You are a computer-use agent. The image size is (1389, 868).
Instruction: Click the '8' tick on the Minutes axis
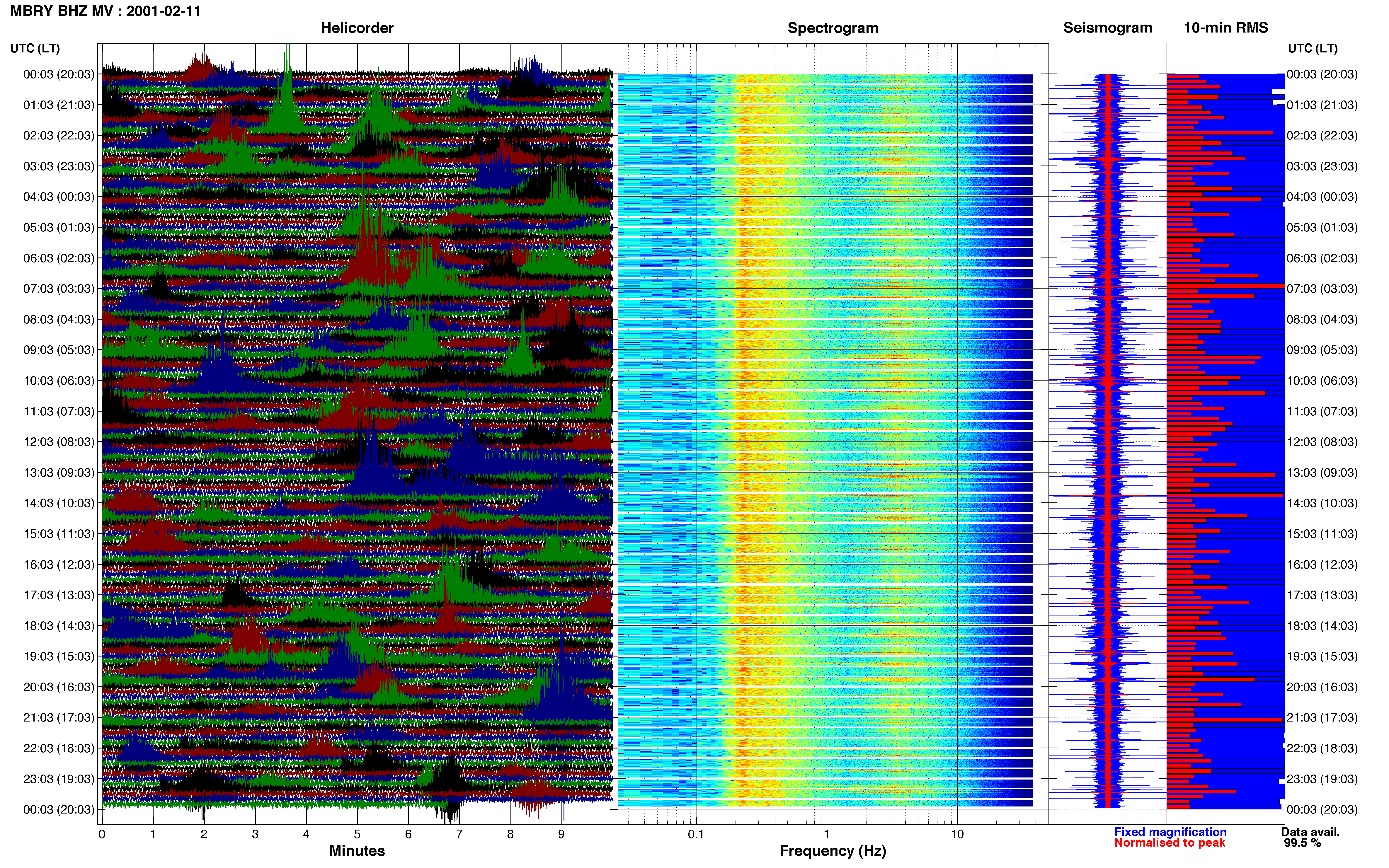coord(510,835)
